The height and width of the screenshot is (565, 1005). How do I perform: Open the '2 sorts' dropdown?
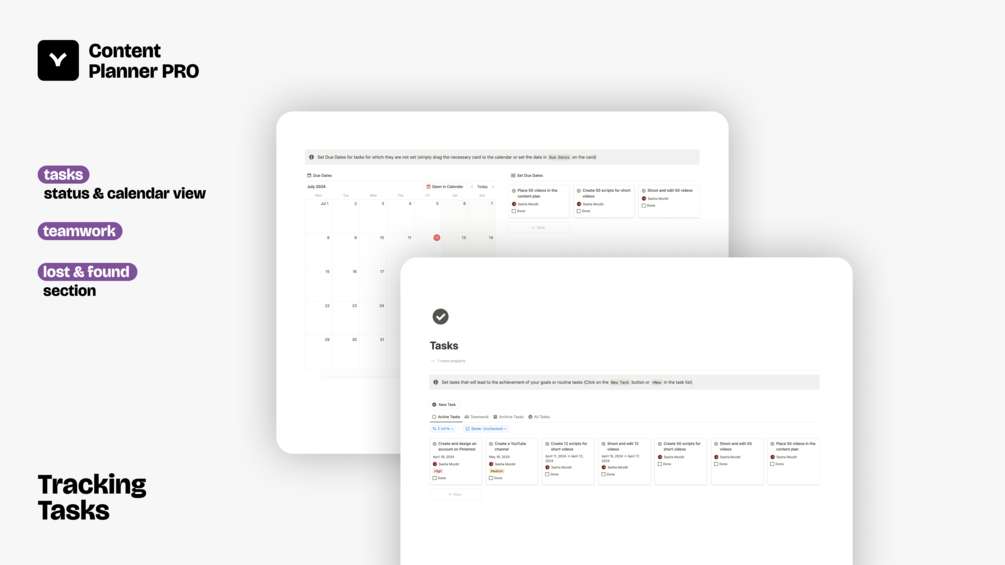click(443, 429)
